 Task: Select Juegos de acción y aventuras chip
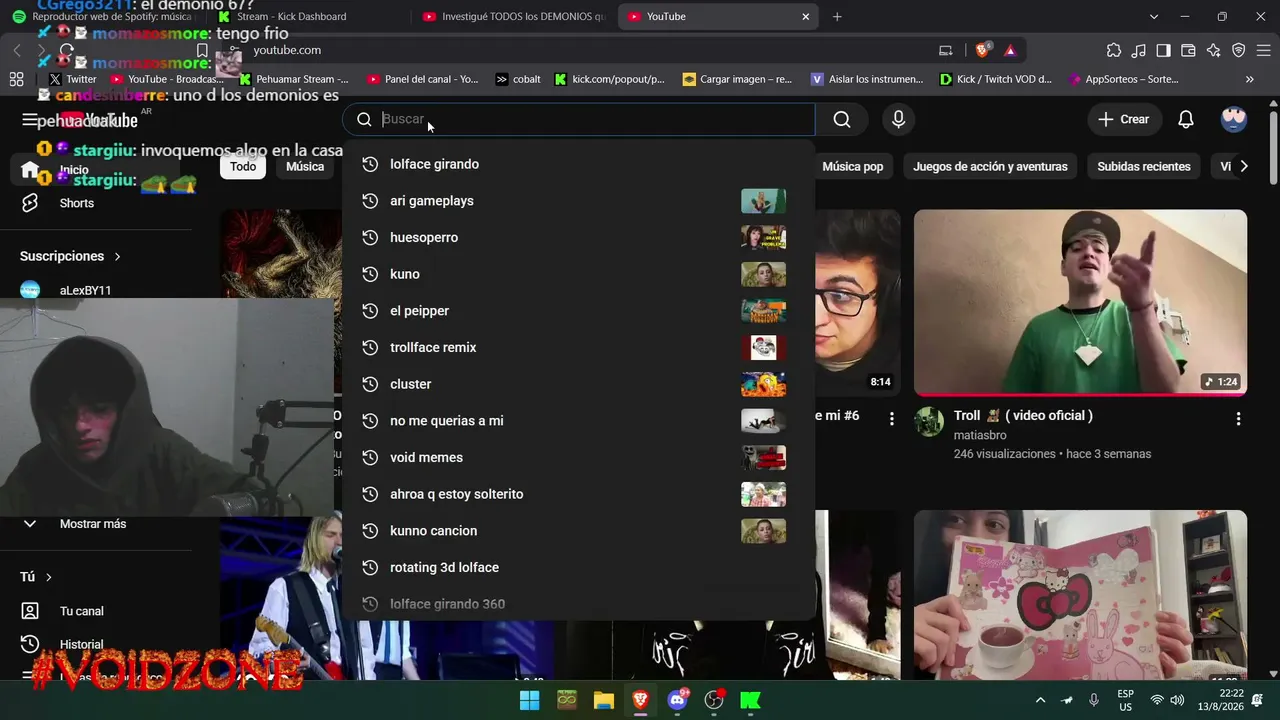click(990, 167)
